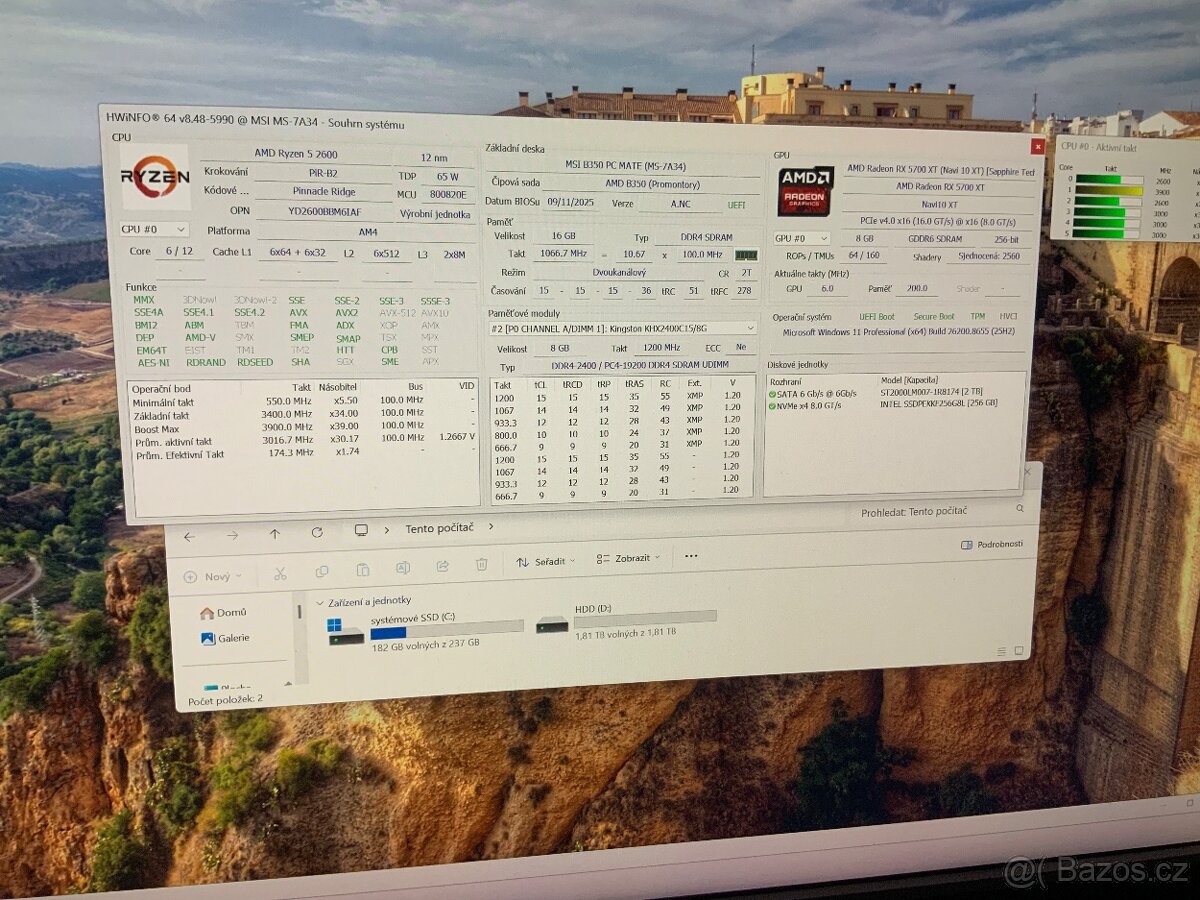Screen dimensions: 1200x900
Task: Select the HDD (D:) drive icon
Action: click(x=552, y=625)
